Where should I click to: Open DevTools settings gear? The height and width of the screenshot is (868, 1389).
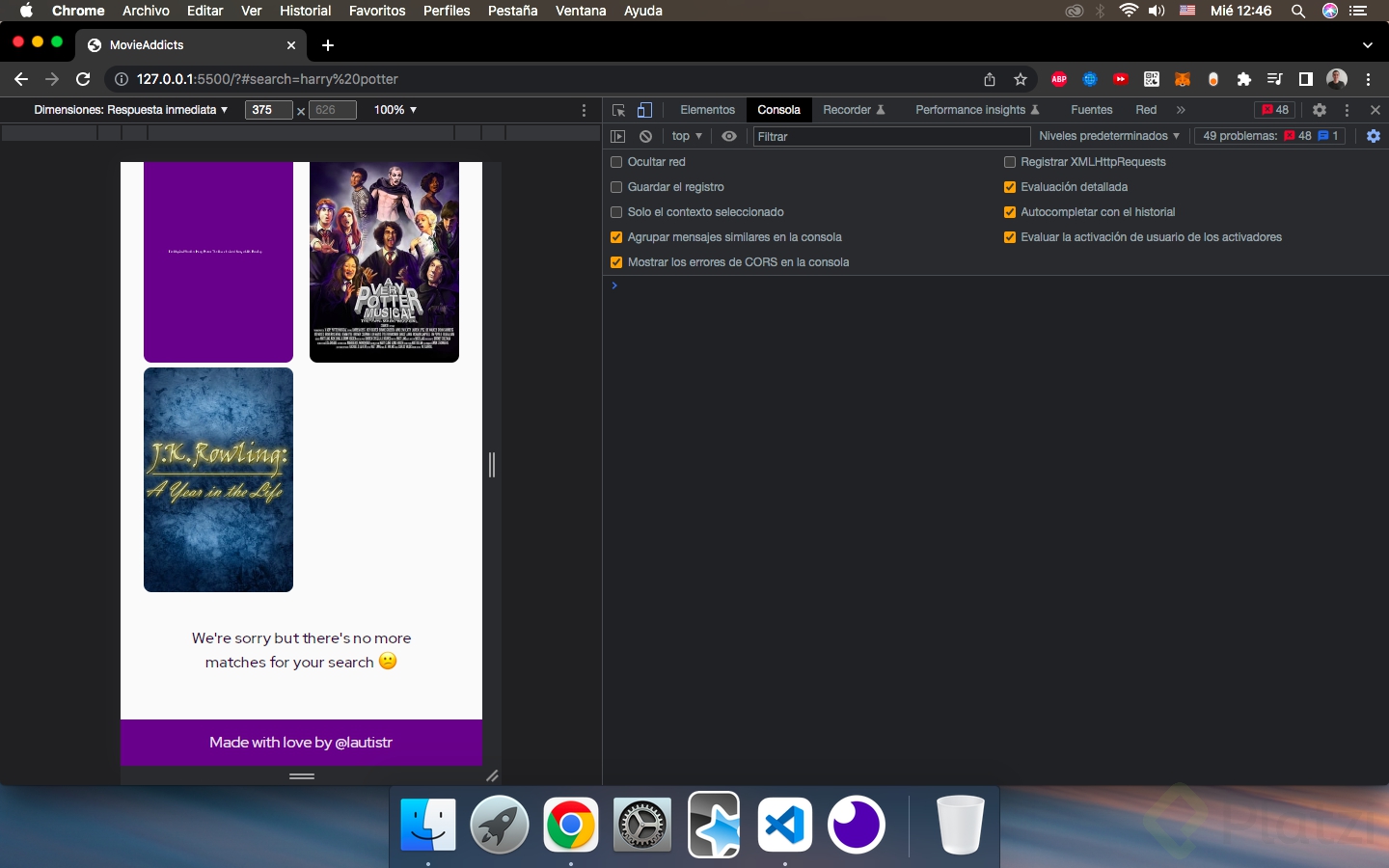coord(1320,110)
